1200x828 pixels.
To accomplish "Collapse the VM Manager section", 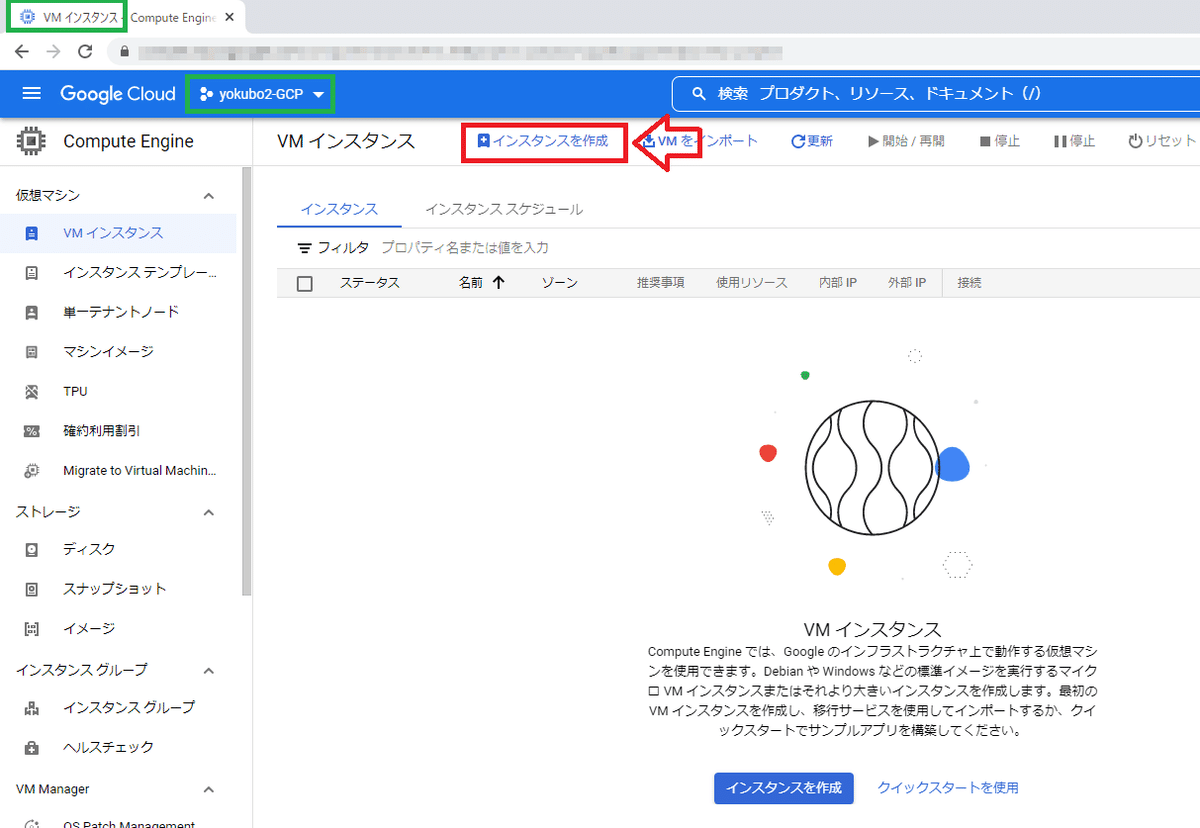I will click(x=209, y=789).
